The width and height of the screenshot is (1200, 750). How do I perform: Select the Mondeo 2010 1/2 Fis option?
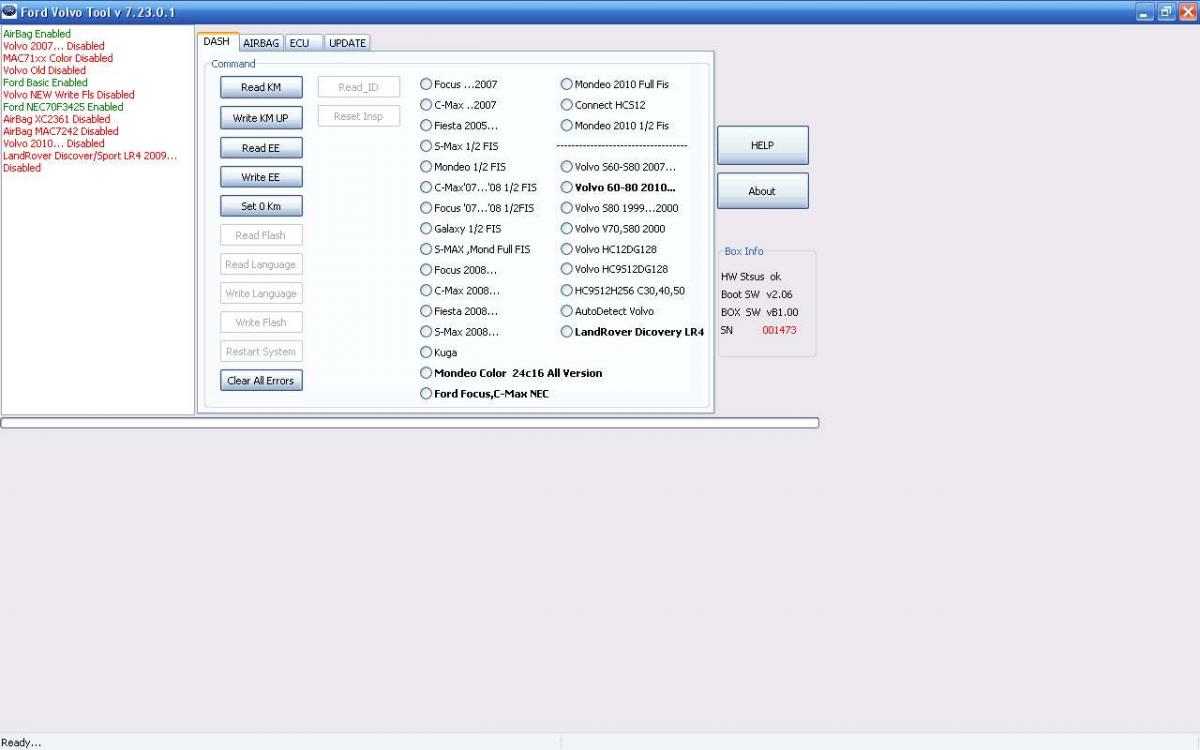615,126
